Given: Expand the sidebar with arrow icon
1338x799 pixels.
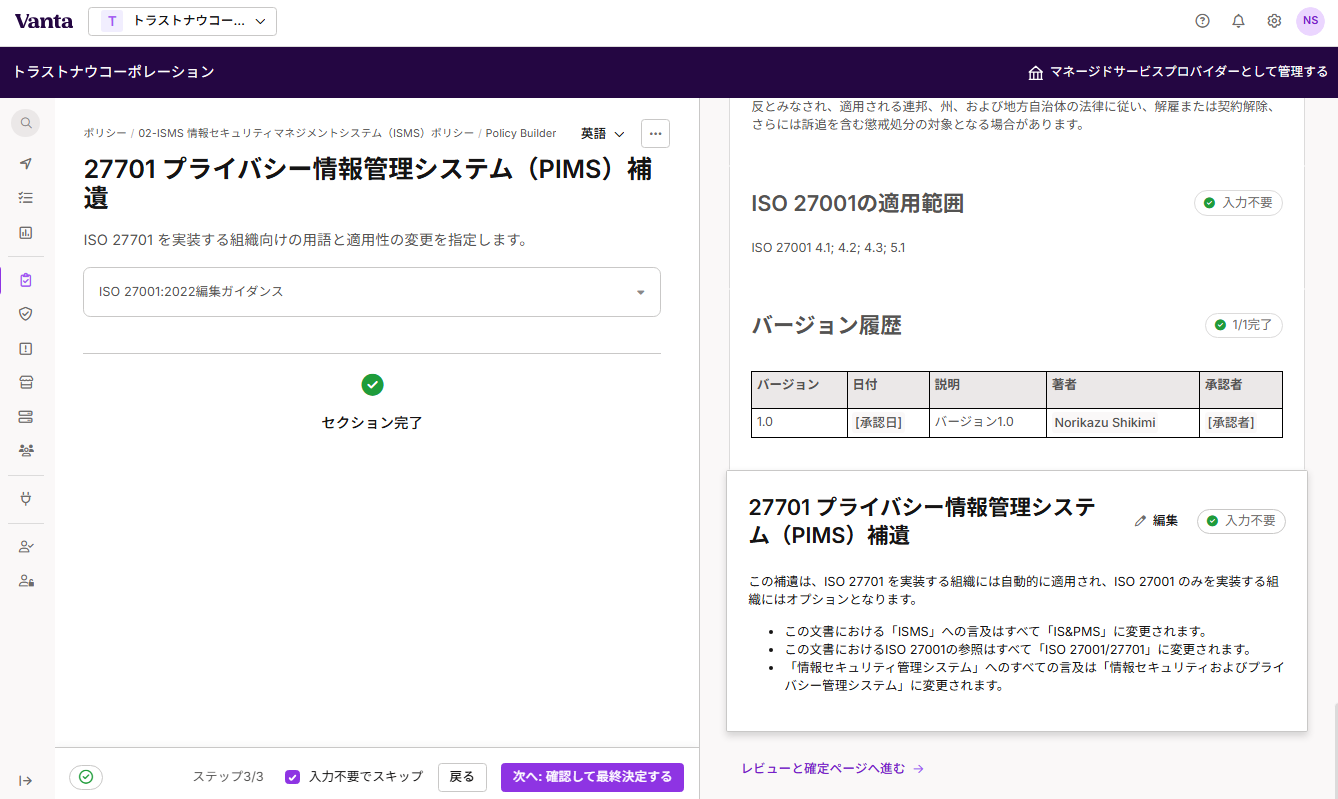Looking at the screenshot, I should (x=26, y=781).
